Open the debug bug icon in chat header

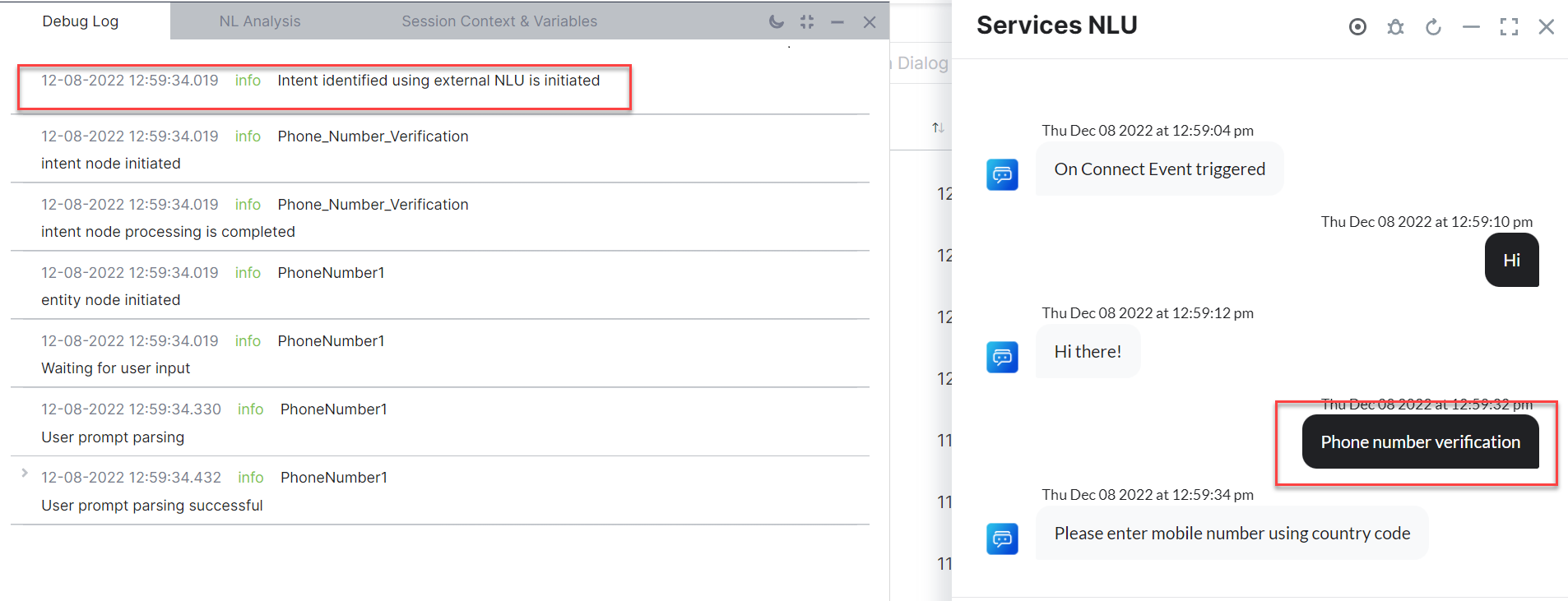coord(1395,27)
